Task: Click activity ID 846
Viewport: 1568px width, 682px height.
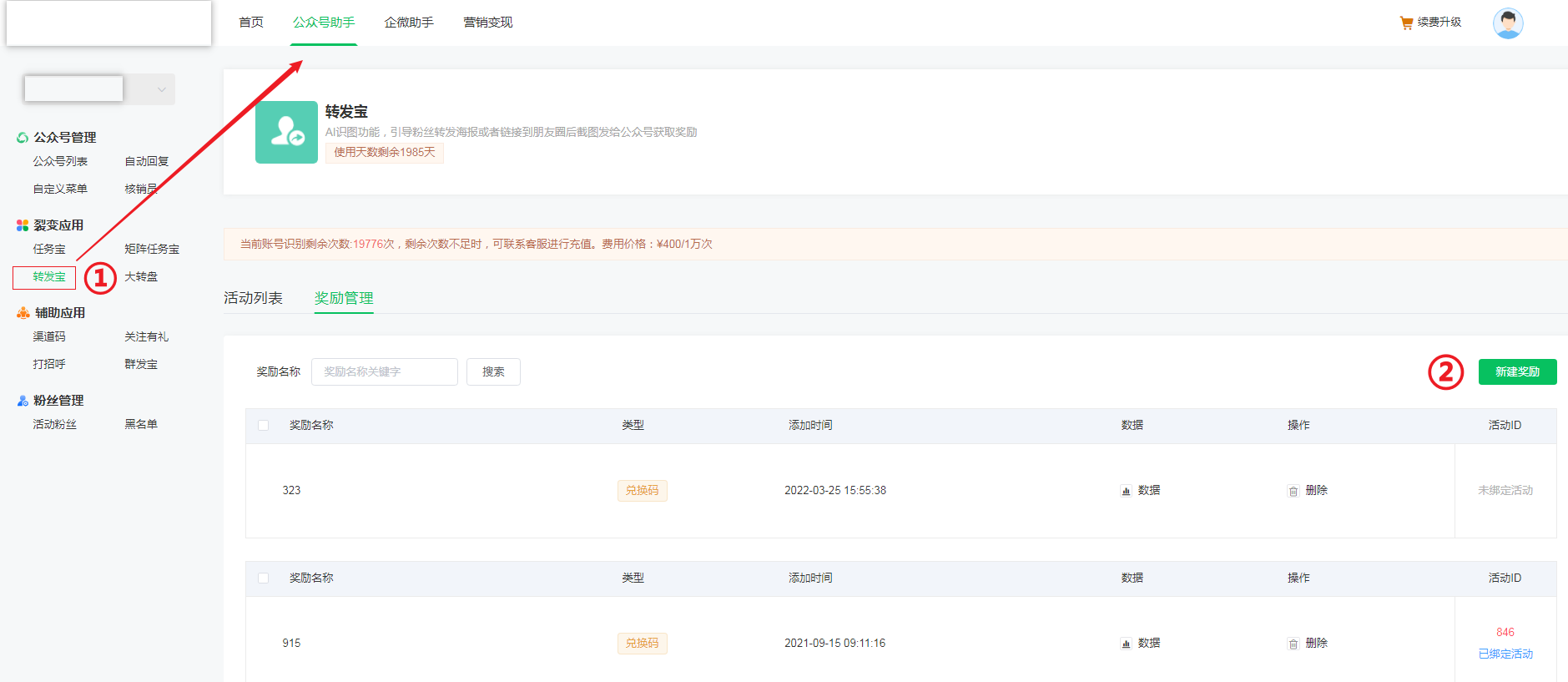Action: (1505, 633)
